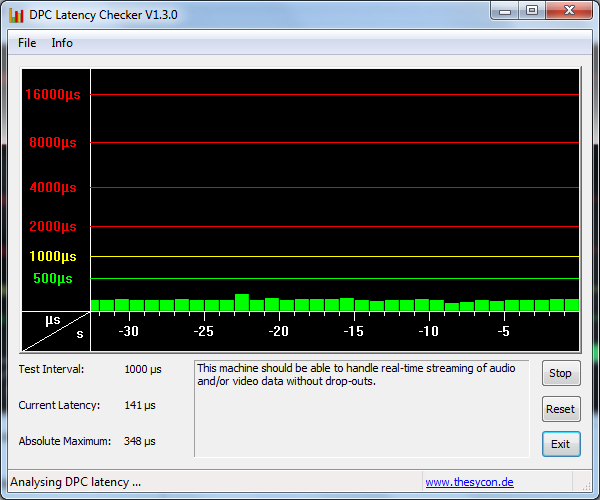Screen dimensions: 600x500
Task: Open the File menu
Action: 27,43
